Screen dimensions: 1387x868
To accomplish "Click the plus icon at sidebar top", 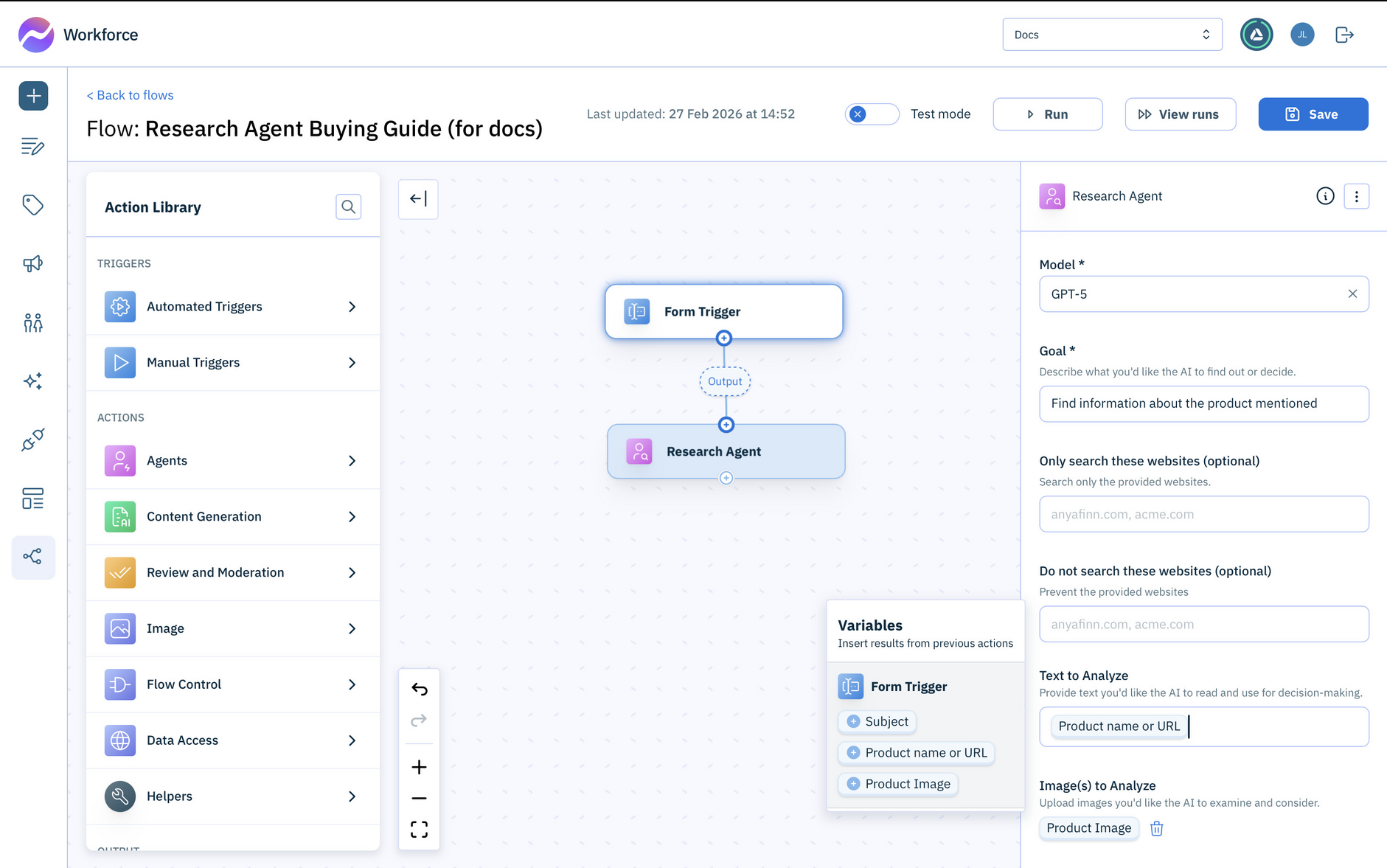I will pos(33,96).
